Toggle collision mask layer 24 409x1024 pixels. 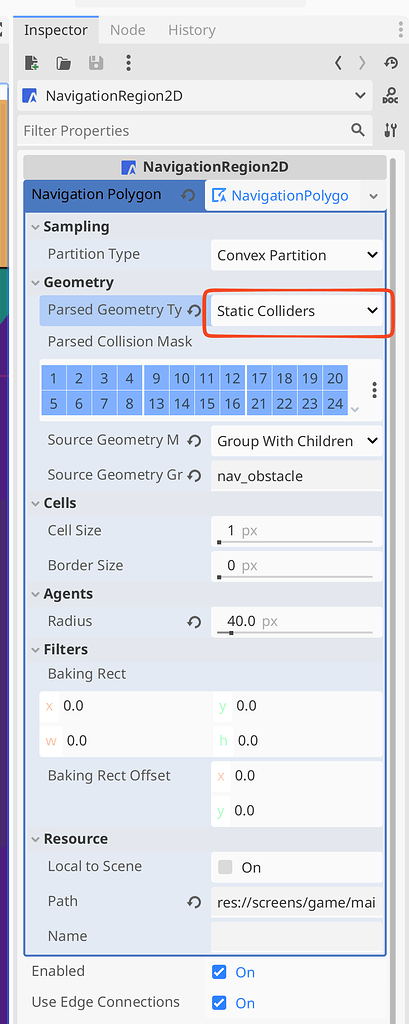coord(335,404)
